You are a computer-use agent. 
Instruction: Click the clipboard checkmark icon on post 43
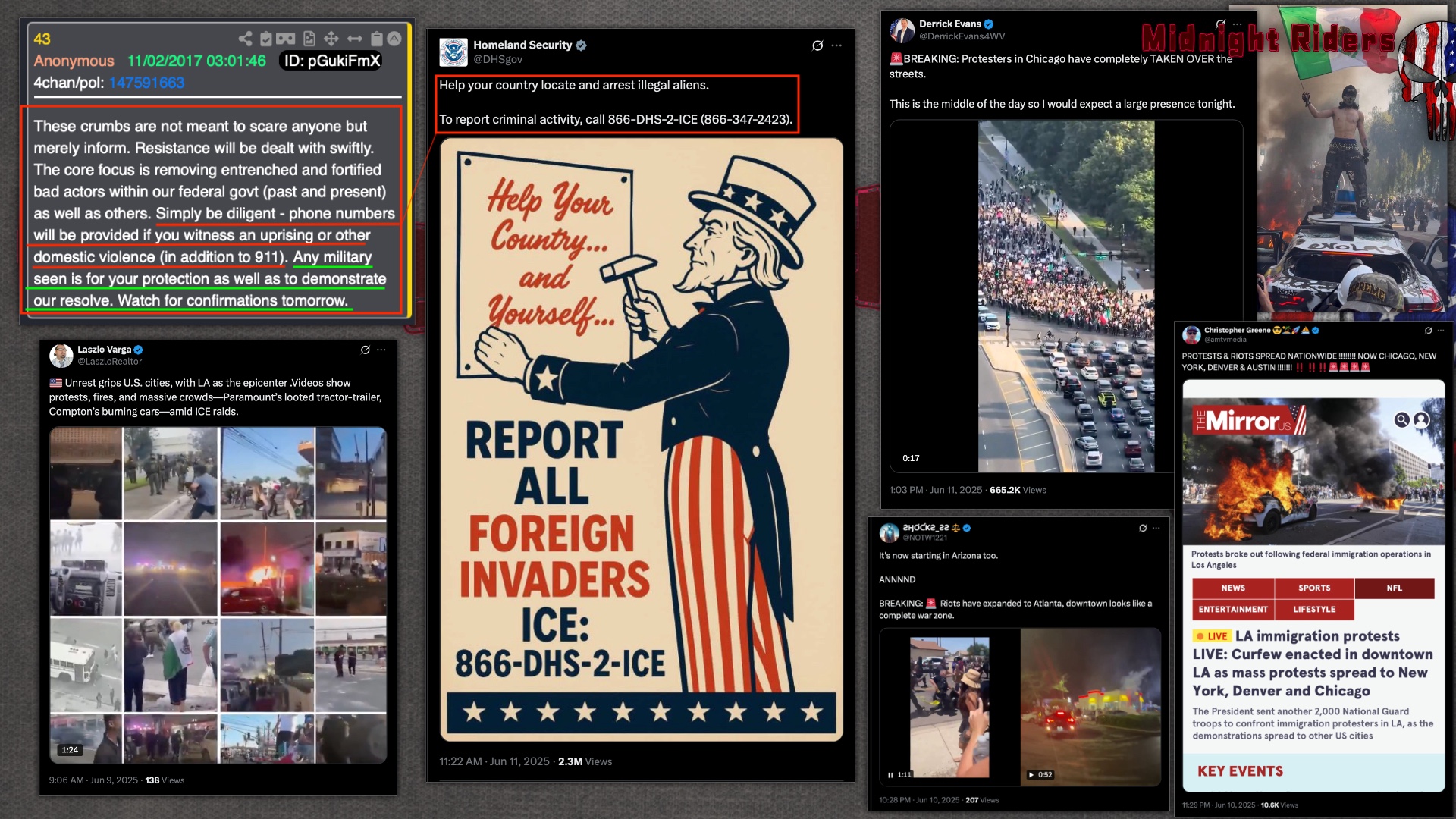(265, 39)
